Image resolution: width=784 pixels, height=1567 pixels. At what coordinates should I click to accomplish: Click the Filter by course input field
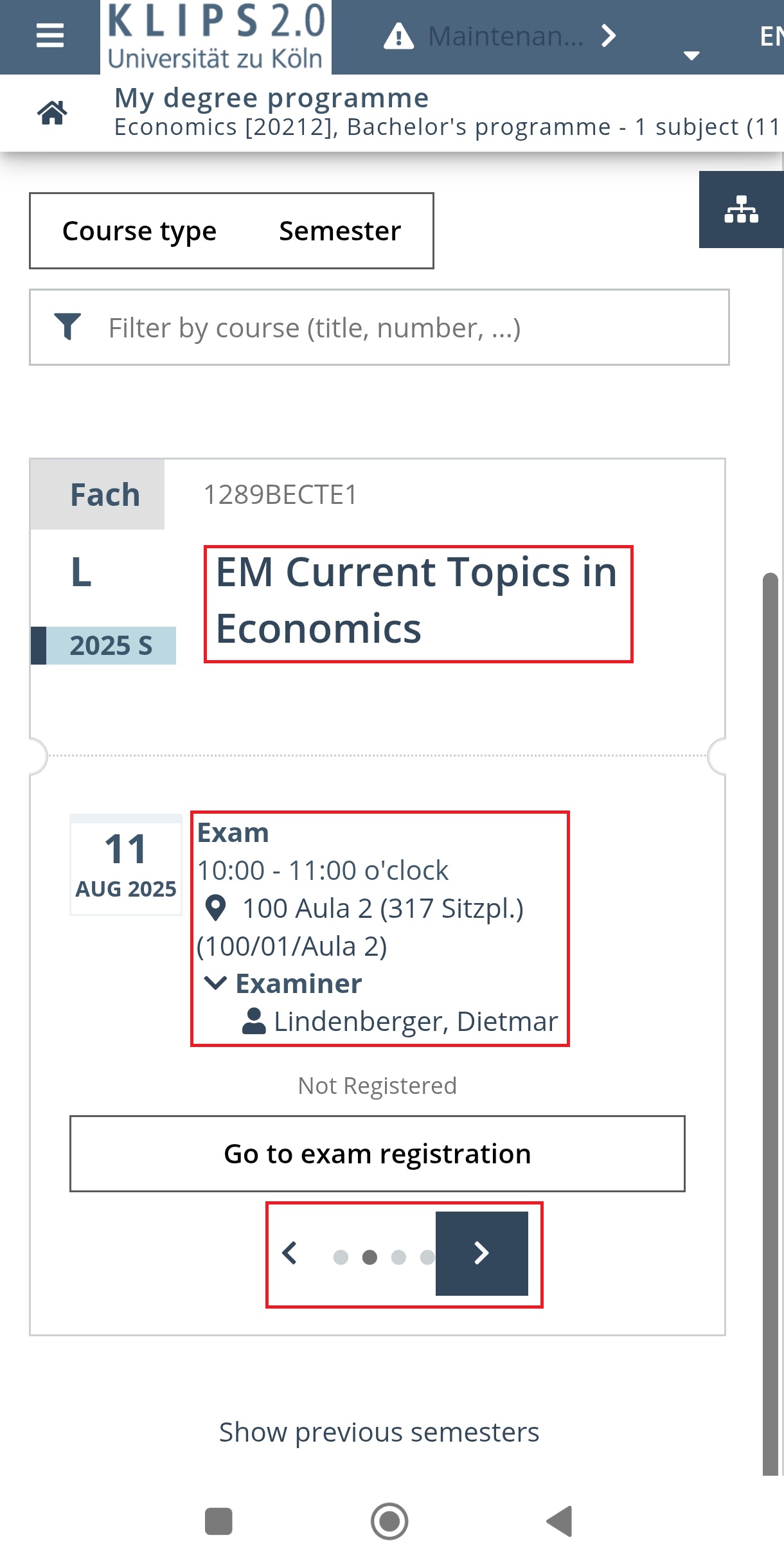tap(379, 327)
